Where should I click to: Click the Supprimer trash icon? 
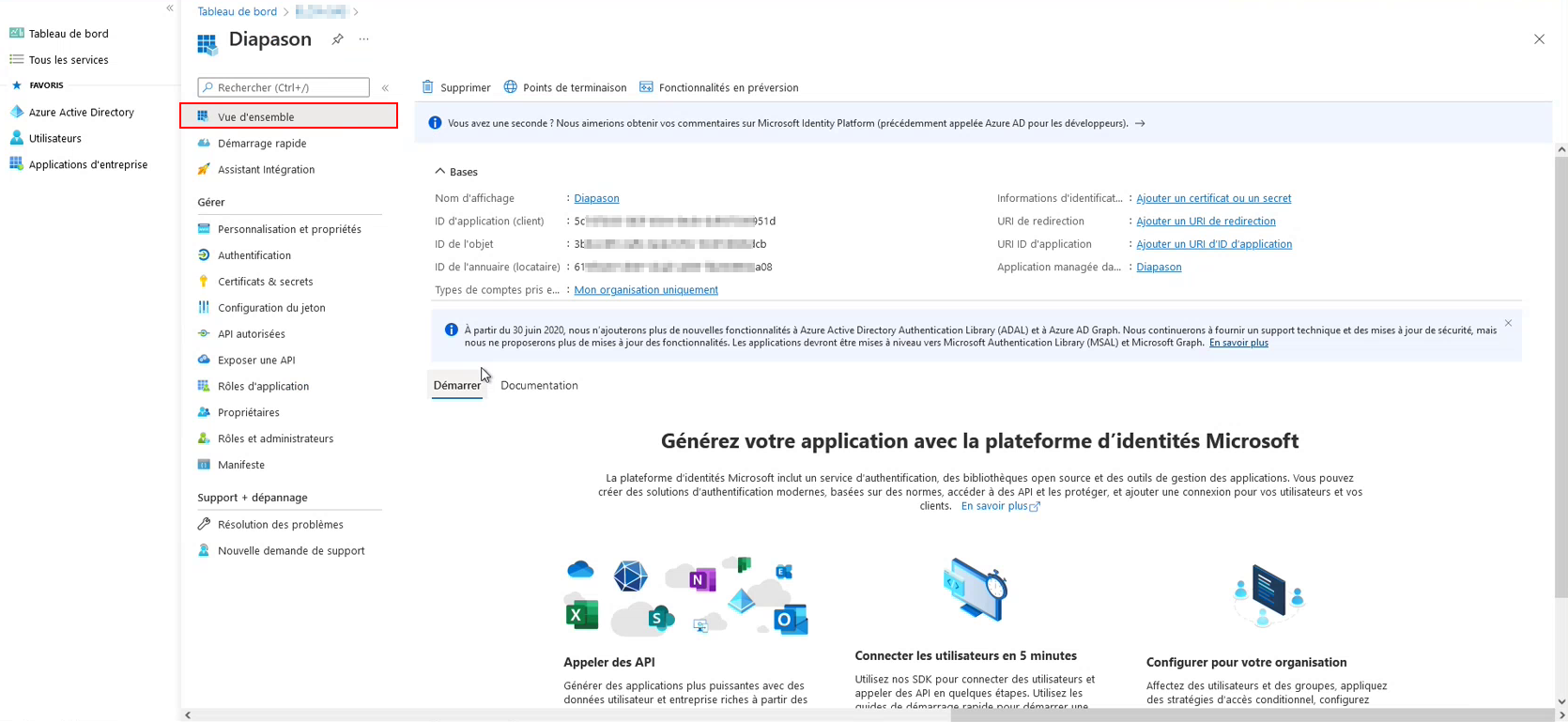tap(428, 87)
